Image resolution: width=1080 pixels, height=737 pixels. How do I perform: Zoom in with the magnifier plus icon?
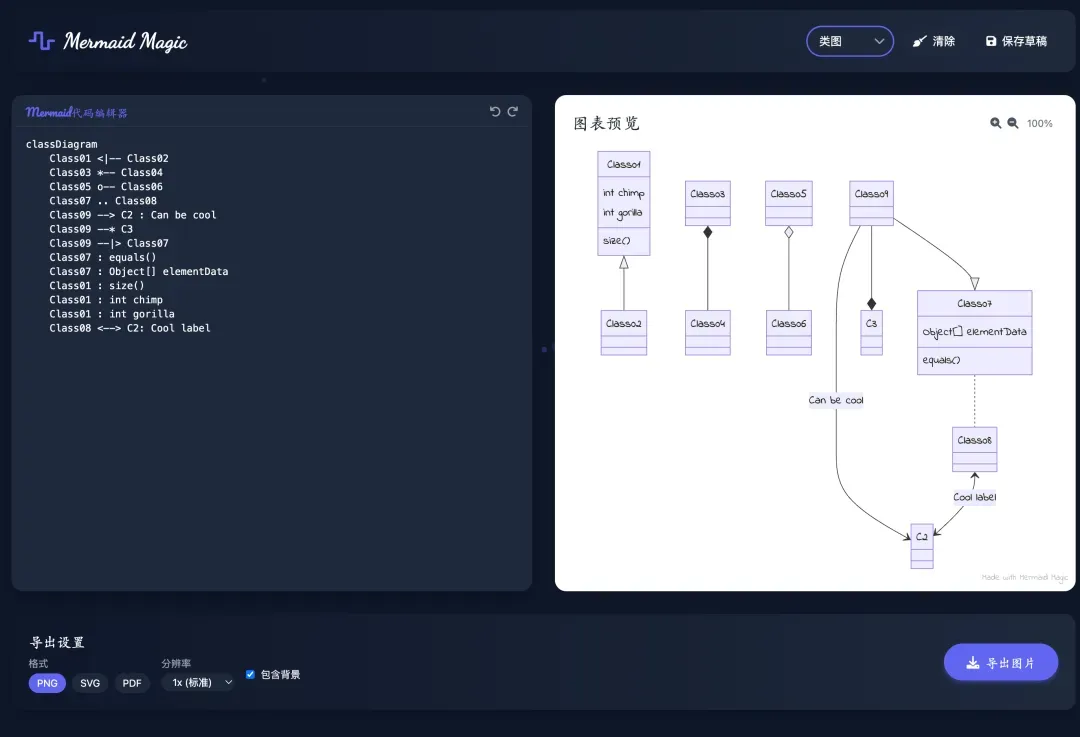995,123
